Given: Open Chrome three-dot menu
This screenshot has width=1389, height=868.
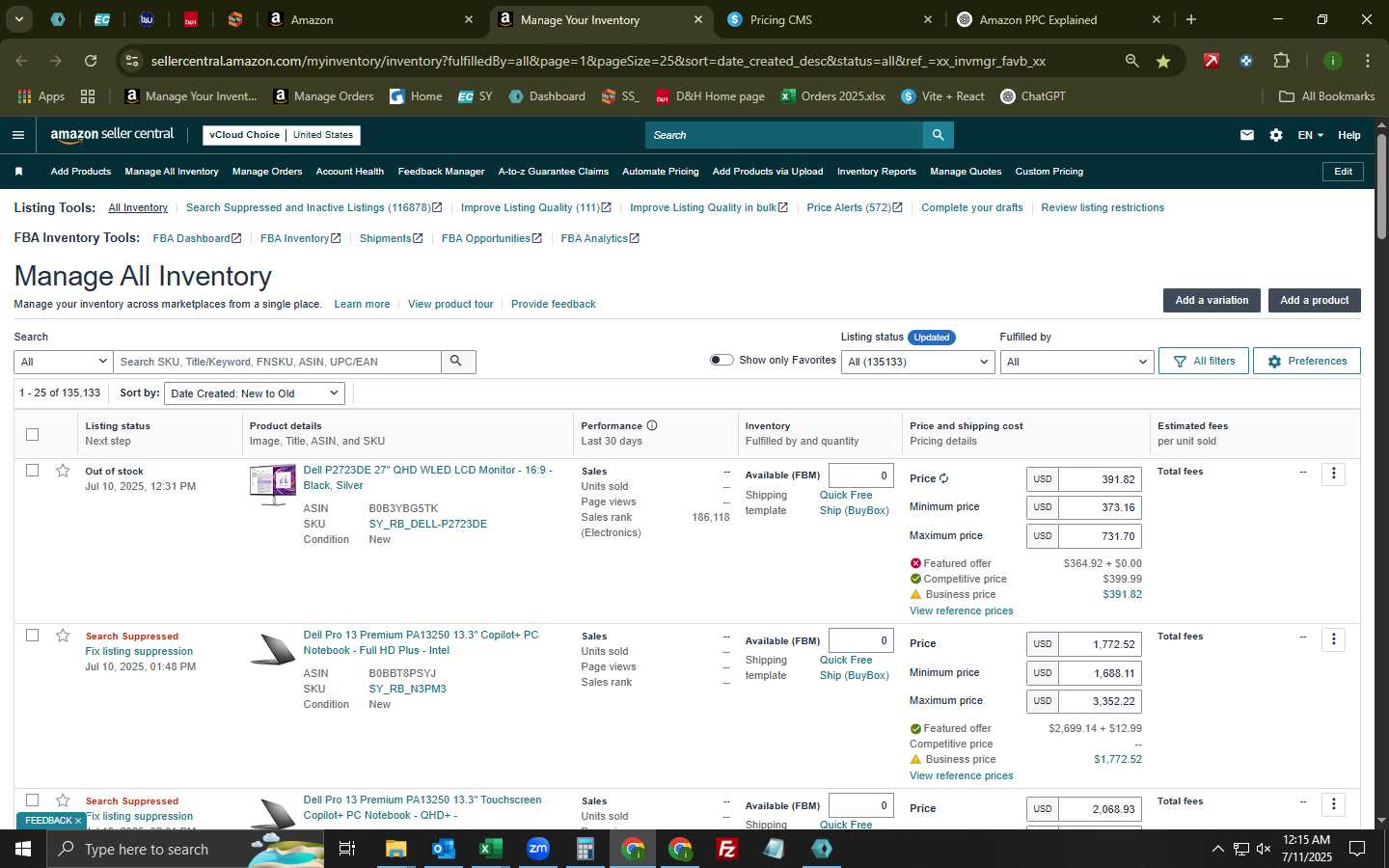Looking at the screenshot, I should (x=1367, y=61).
